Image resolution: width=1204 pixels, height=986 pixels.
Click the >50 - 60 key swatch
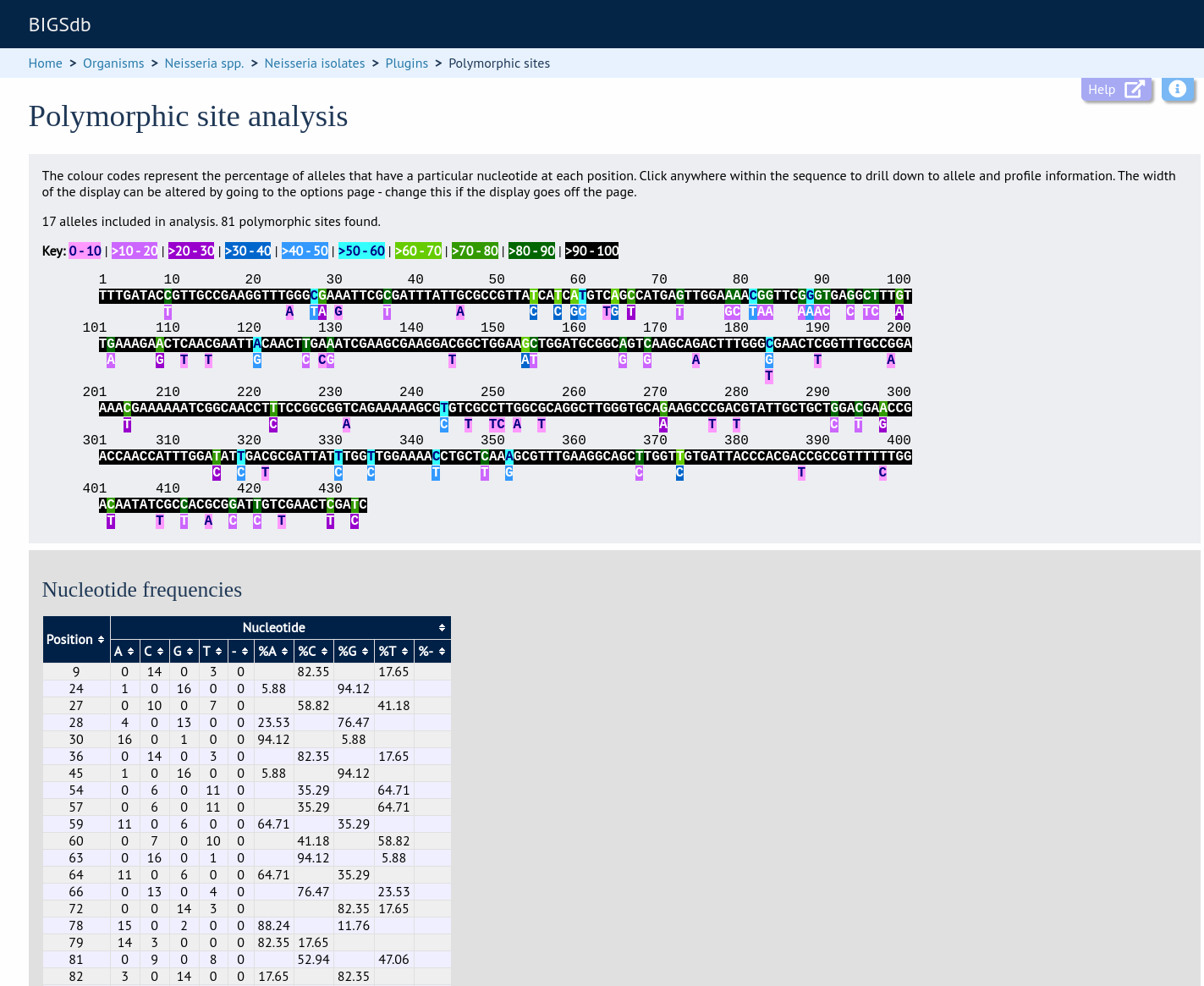coord(361,251)
